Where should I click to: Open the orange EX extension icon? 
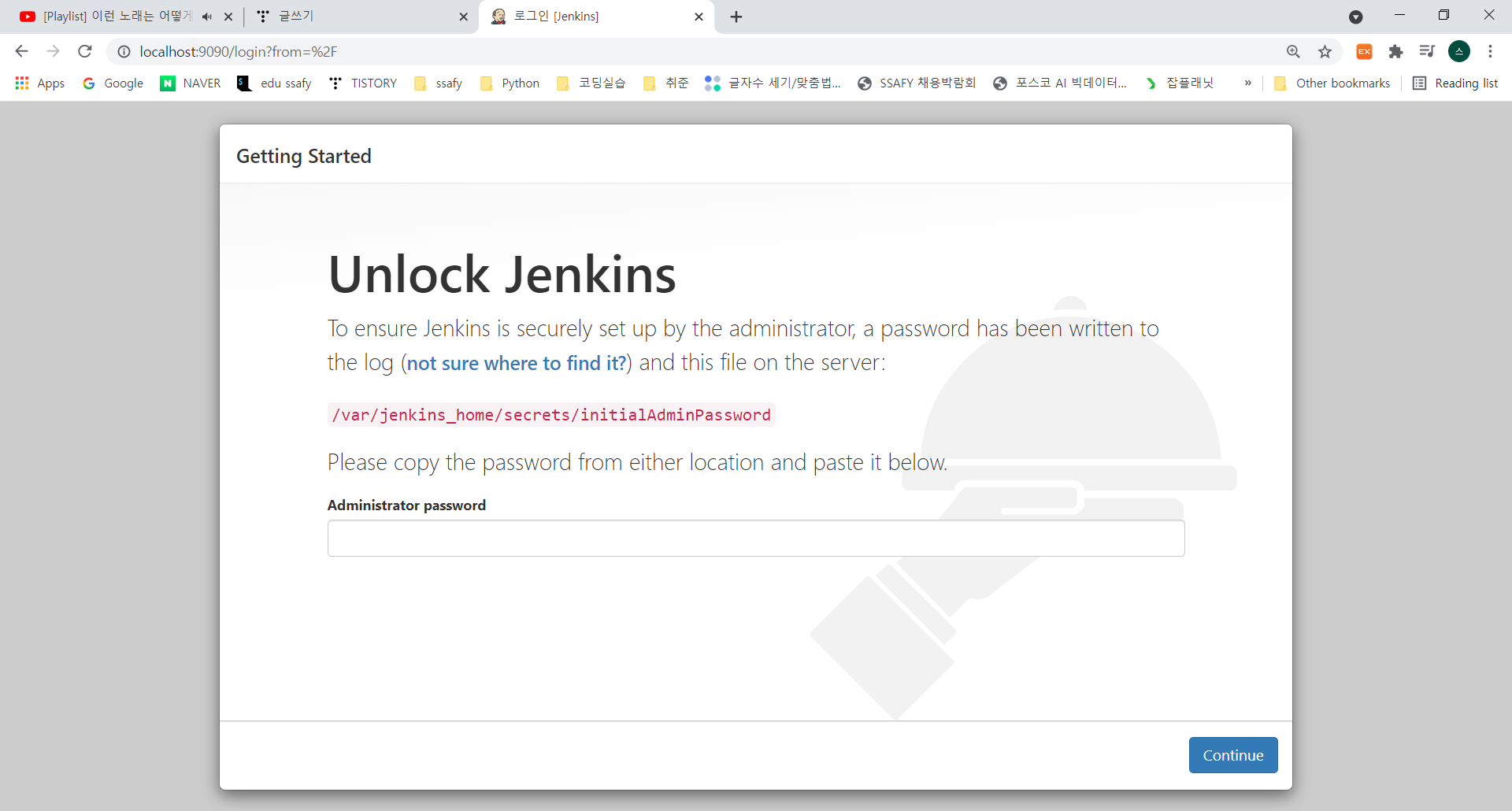[1364, 51]
